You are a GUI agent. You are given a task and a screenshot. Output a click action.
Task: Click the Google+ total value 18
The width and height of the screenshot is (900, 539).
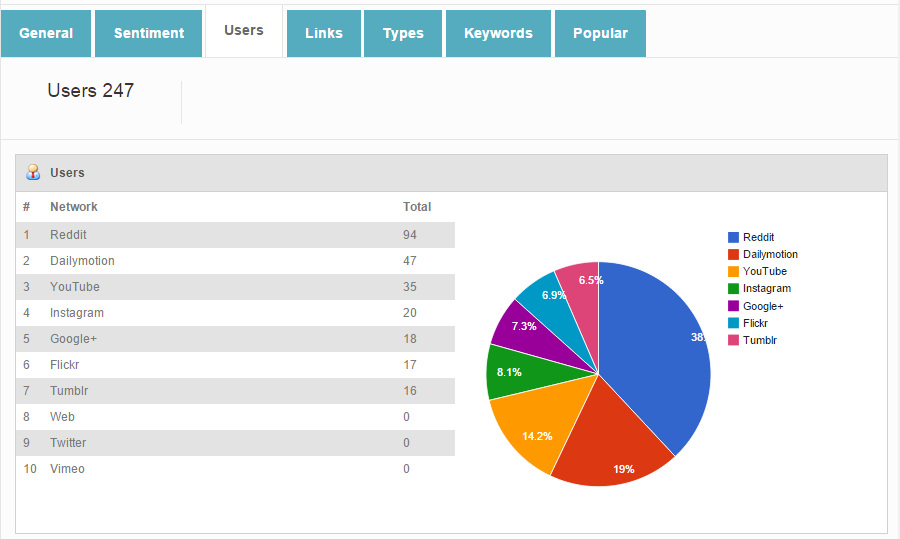(410, 339)
